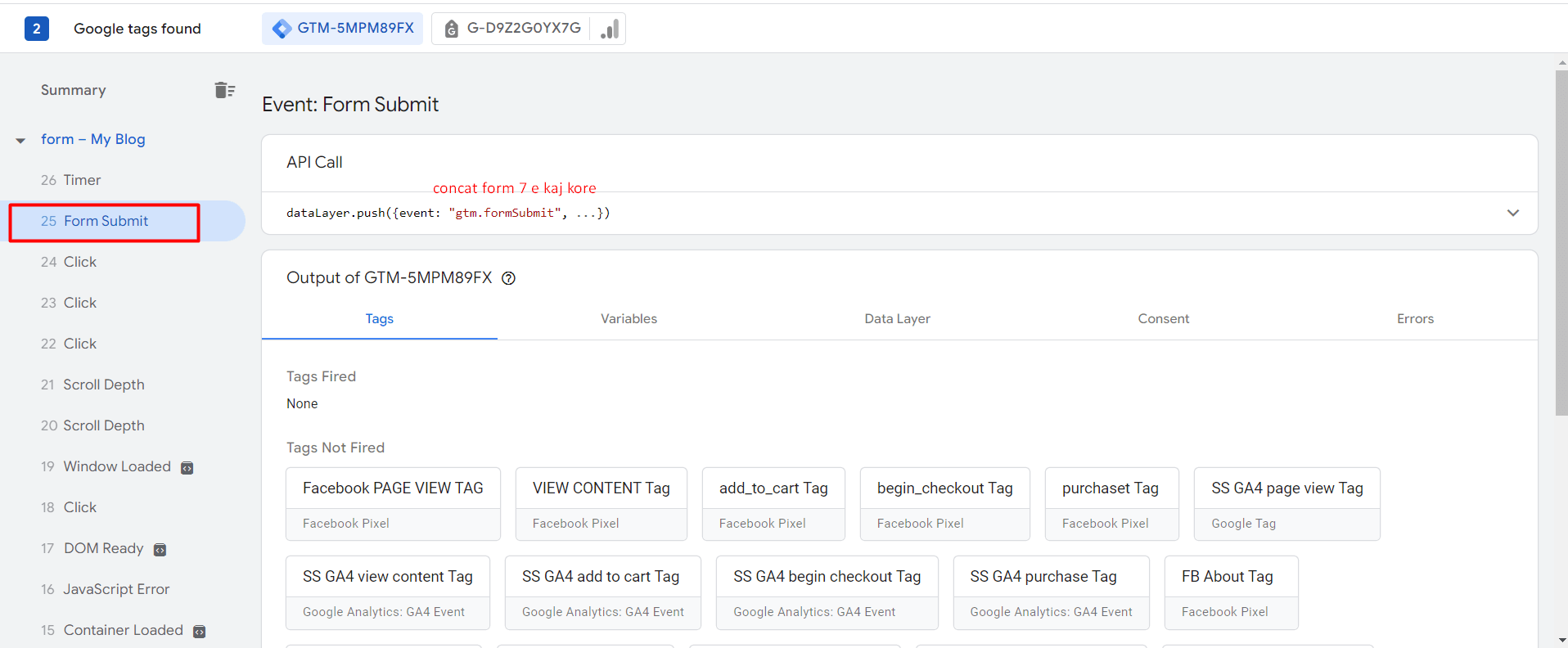Click the code icon beside DOM Ready
Viewport: 1568px width, 648px height.
point(160,550)
